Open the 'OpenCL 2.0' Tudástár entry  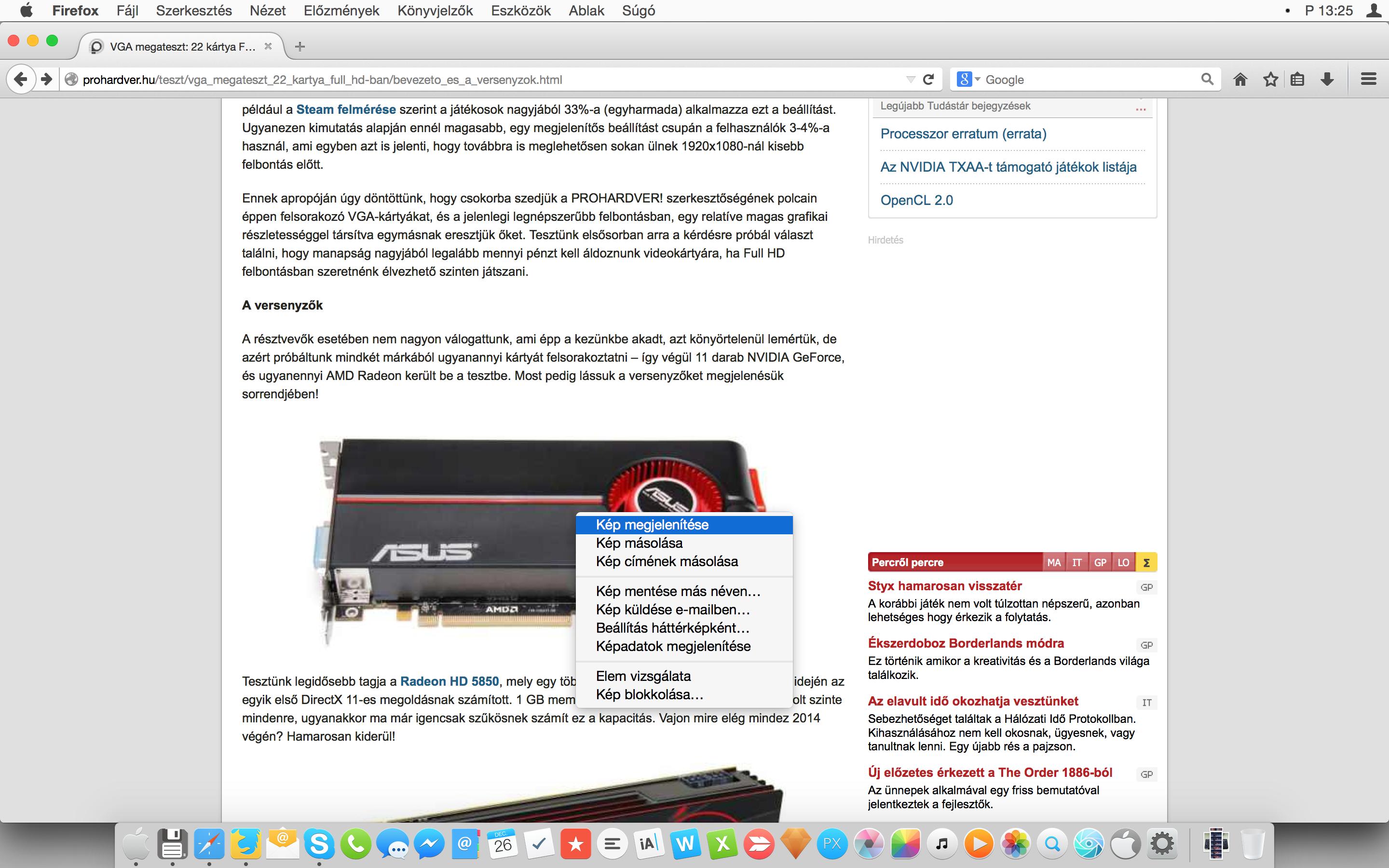point(917,200)
